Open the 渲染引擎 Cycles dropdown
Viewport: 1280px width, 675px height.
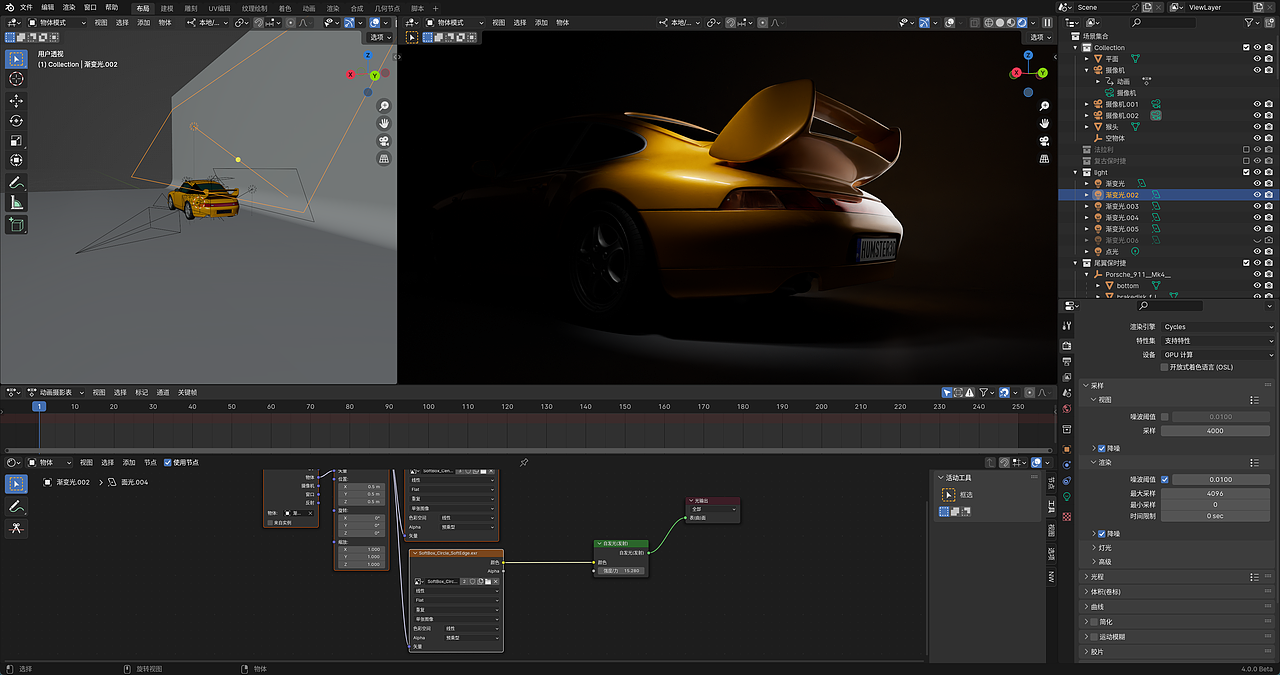click(x=1217, y=327)
